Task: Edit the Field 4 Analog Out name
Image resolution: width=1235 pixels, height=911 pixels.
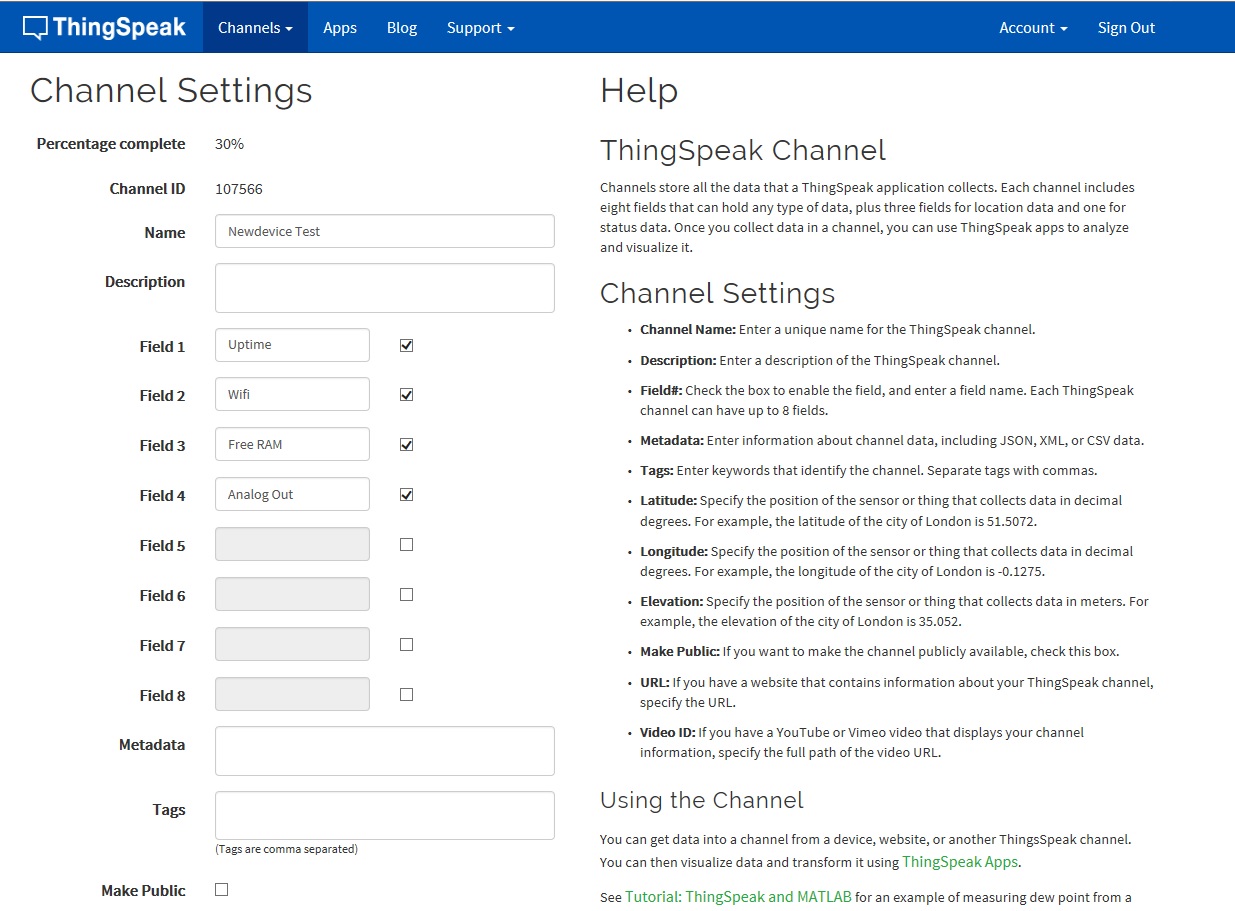Action: pyautogui.click(x=292, y=494)
